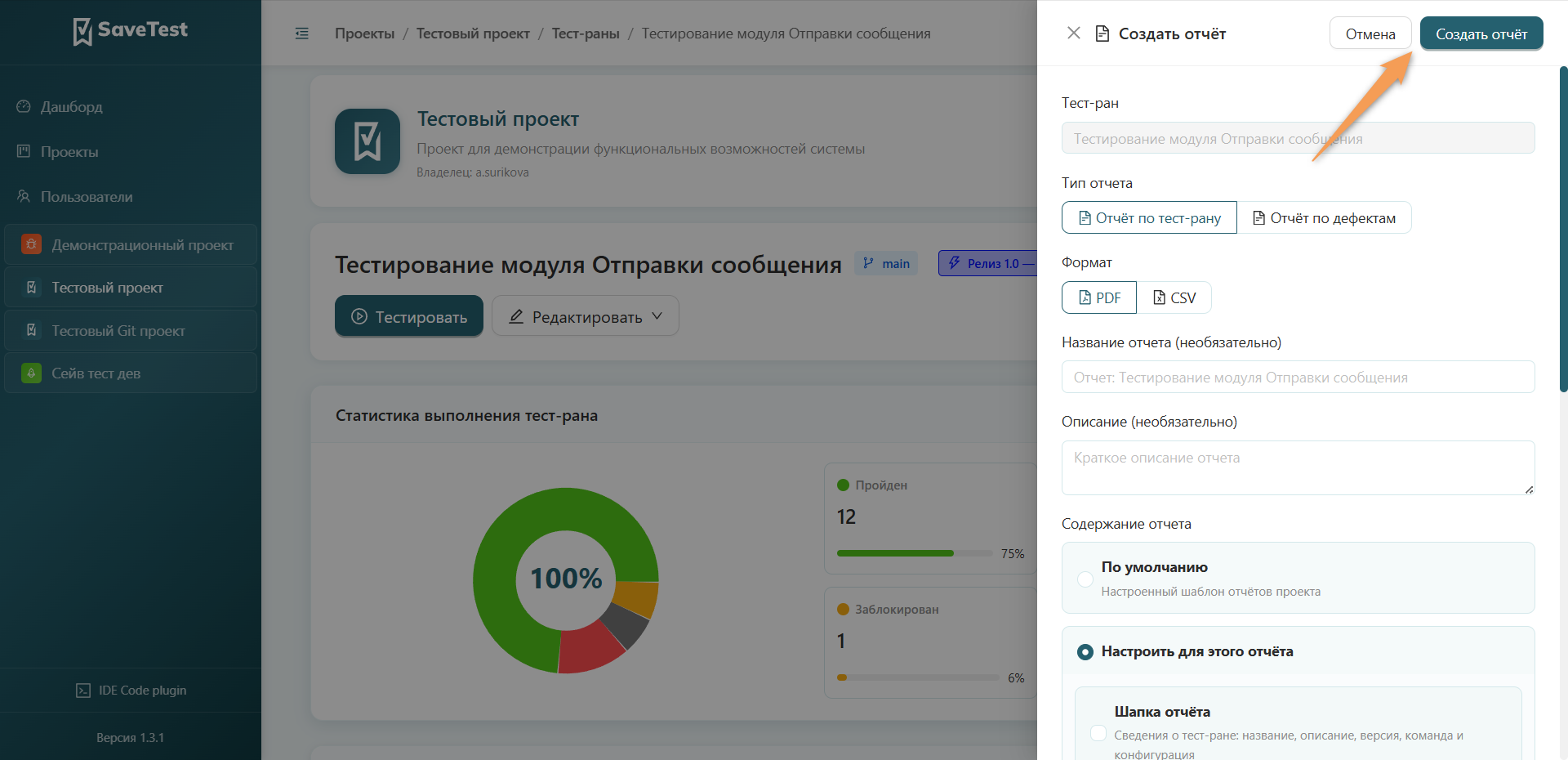This screenshot has width=1568, height=760.
Task: Toggle the sidebar collapse menu icon
Action: [x=302, y=34]
